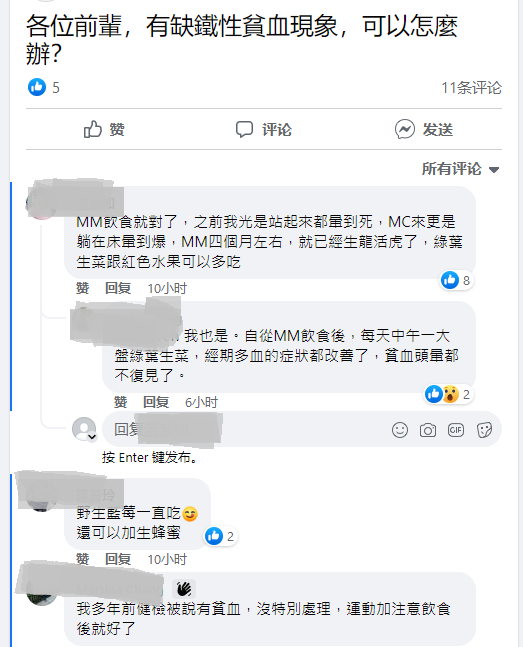Screen dimensions: 523x647
Task: Switch profile using the reply avatar chevron
Action: [x=92, y=437]
